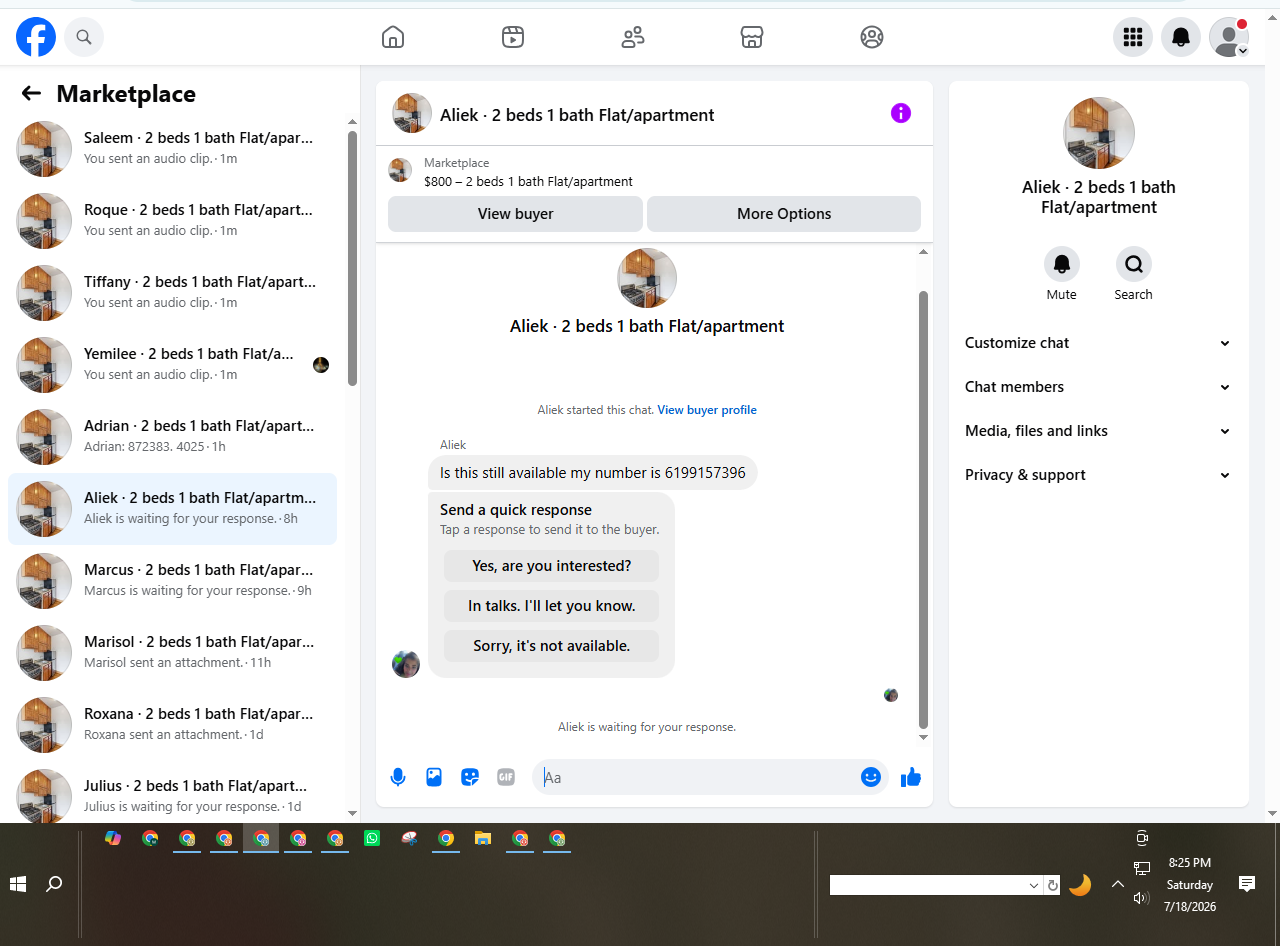Open Yemilee's conversation
Image resolution: width=1280 pixels, height=946 pixels.
(172, 365)
